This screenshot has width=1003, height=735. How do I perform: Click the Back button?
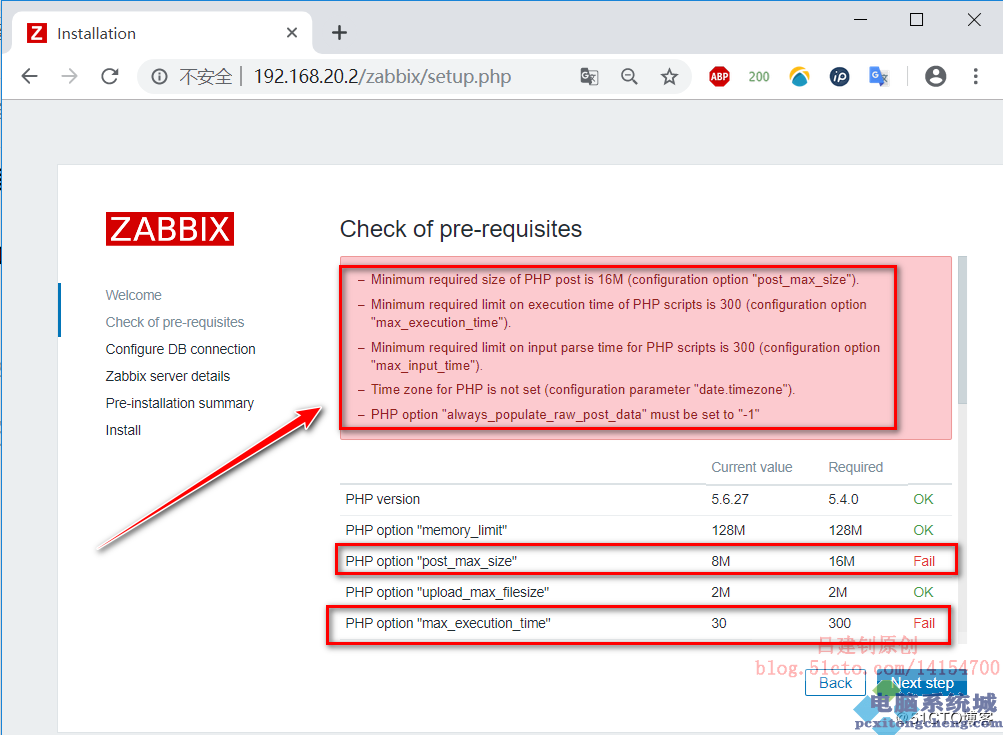point(835,683)
